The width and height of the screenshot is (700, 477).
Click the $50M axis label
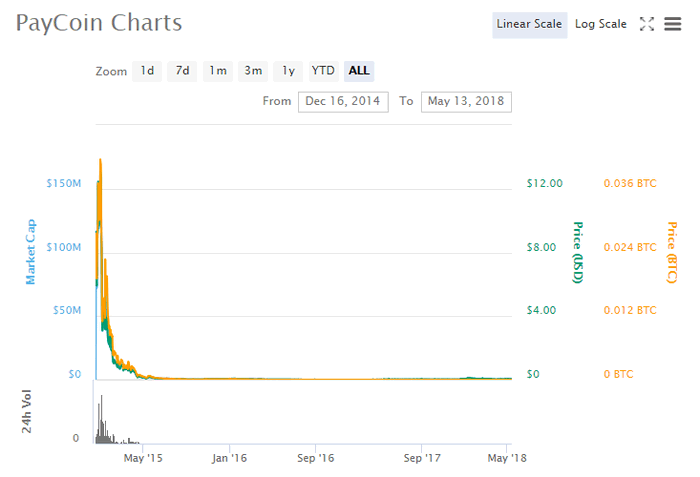67,310
